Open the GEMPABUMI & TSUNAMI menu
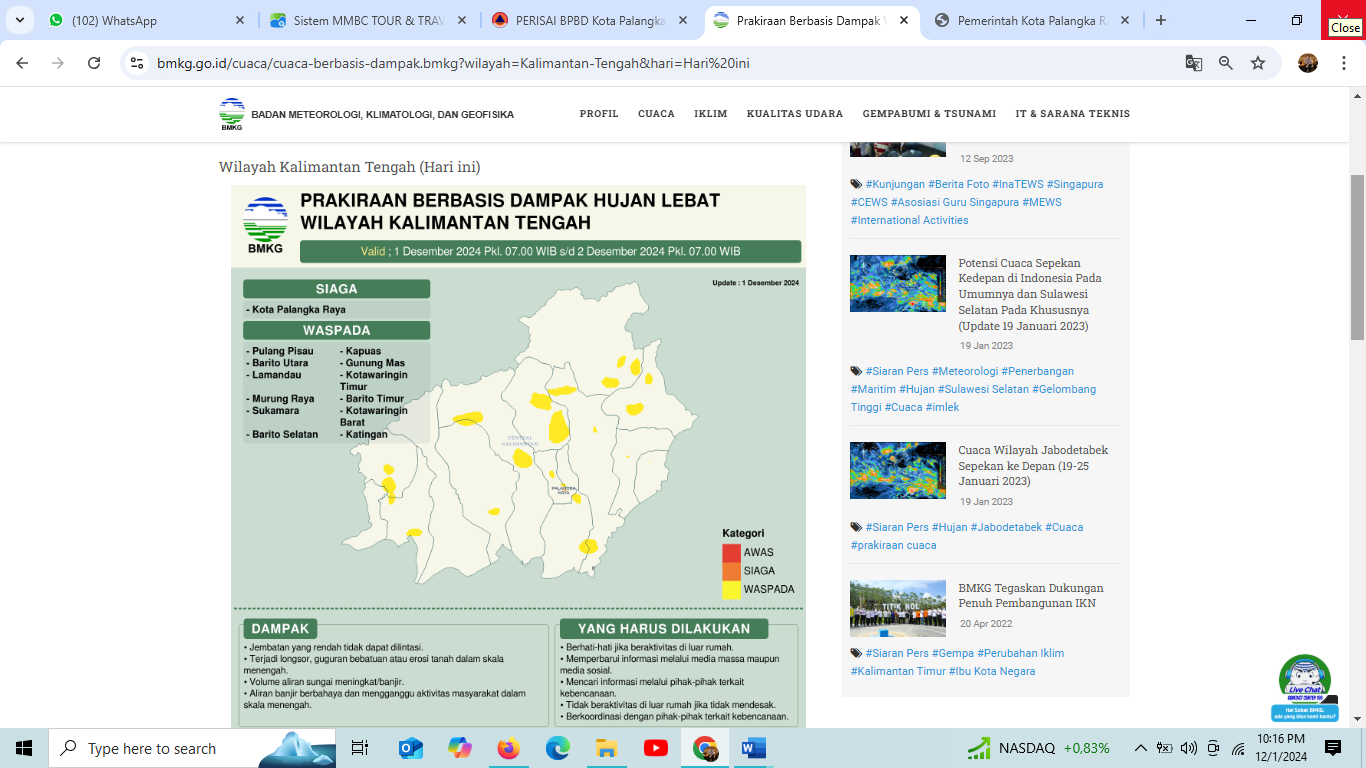This screenshot has width=1366, height=768. 929,114
